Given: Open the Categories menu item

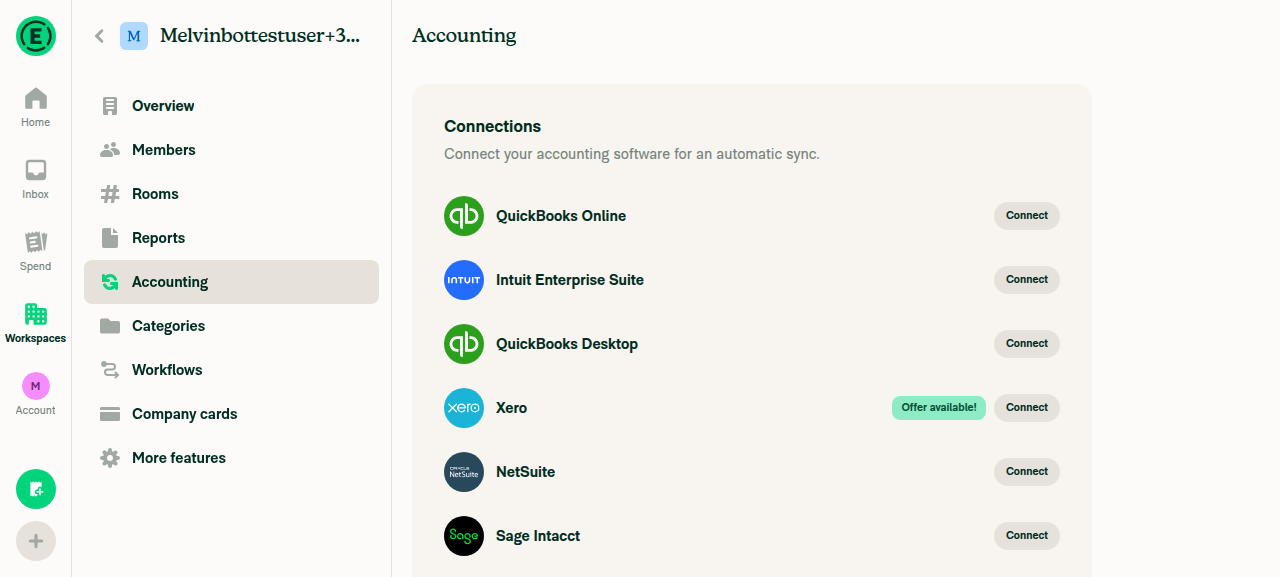Looking at the screenshot, I should click(x=231, y=326).
